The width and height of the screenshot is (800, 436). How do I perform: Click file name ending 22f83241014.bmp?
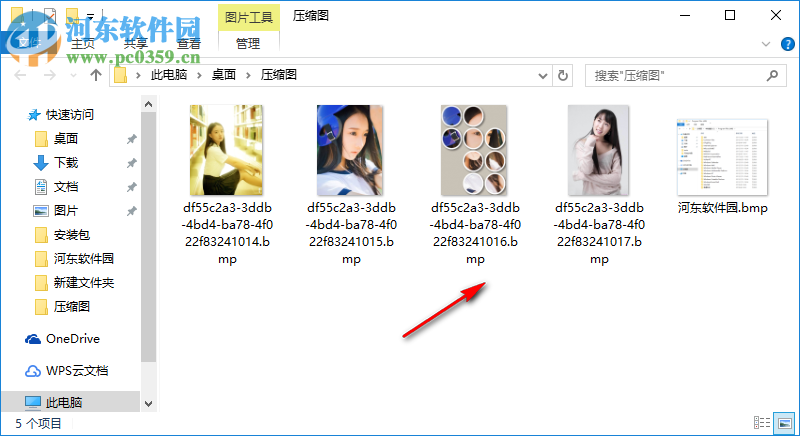pyautogui.click(x=228, y=233)
